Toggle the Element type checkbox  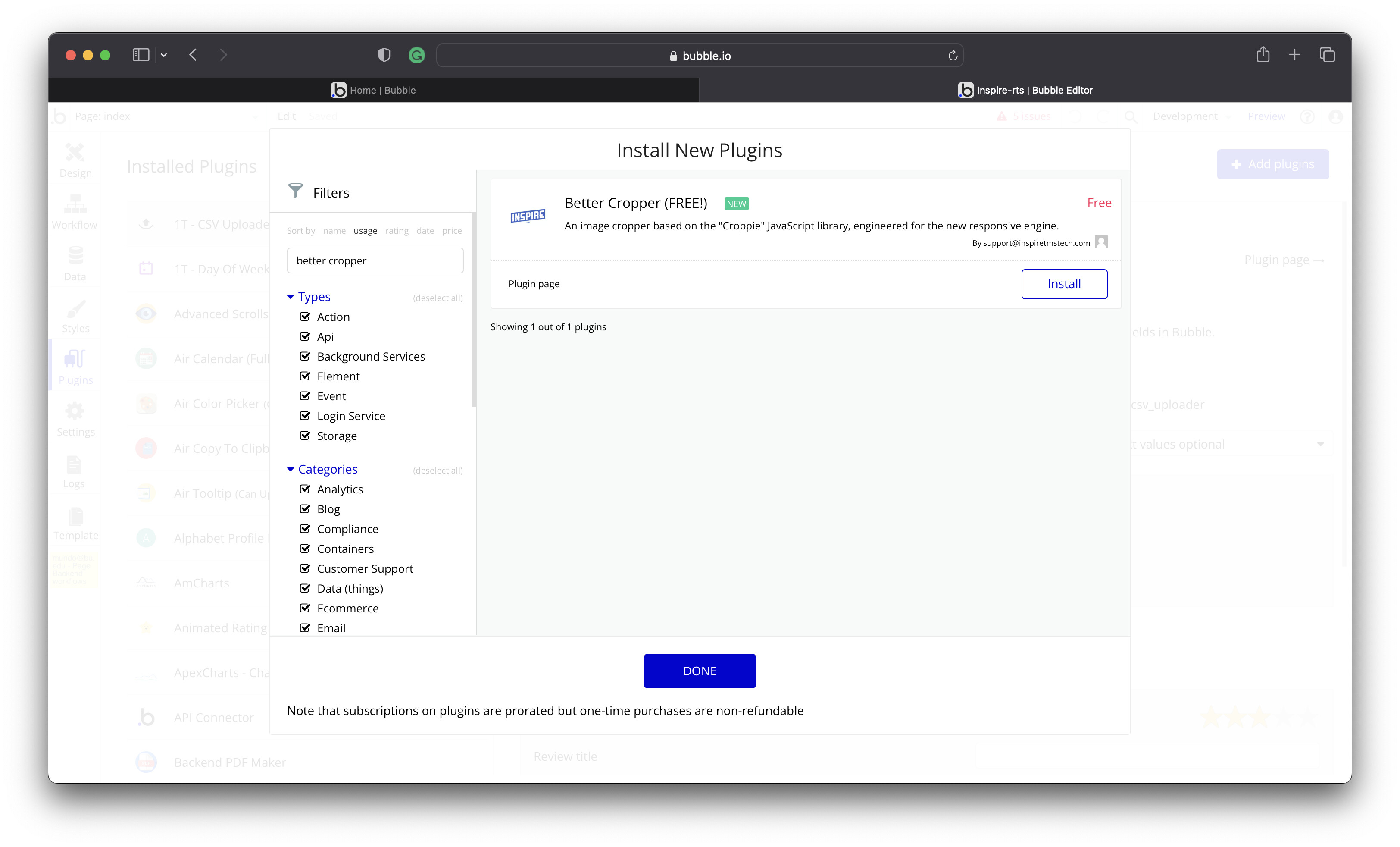point(305,376)
